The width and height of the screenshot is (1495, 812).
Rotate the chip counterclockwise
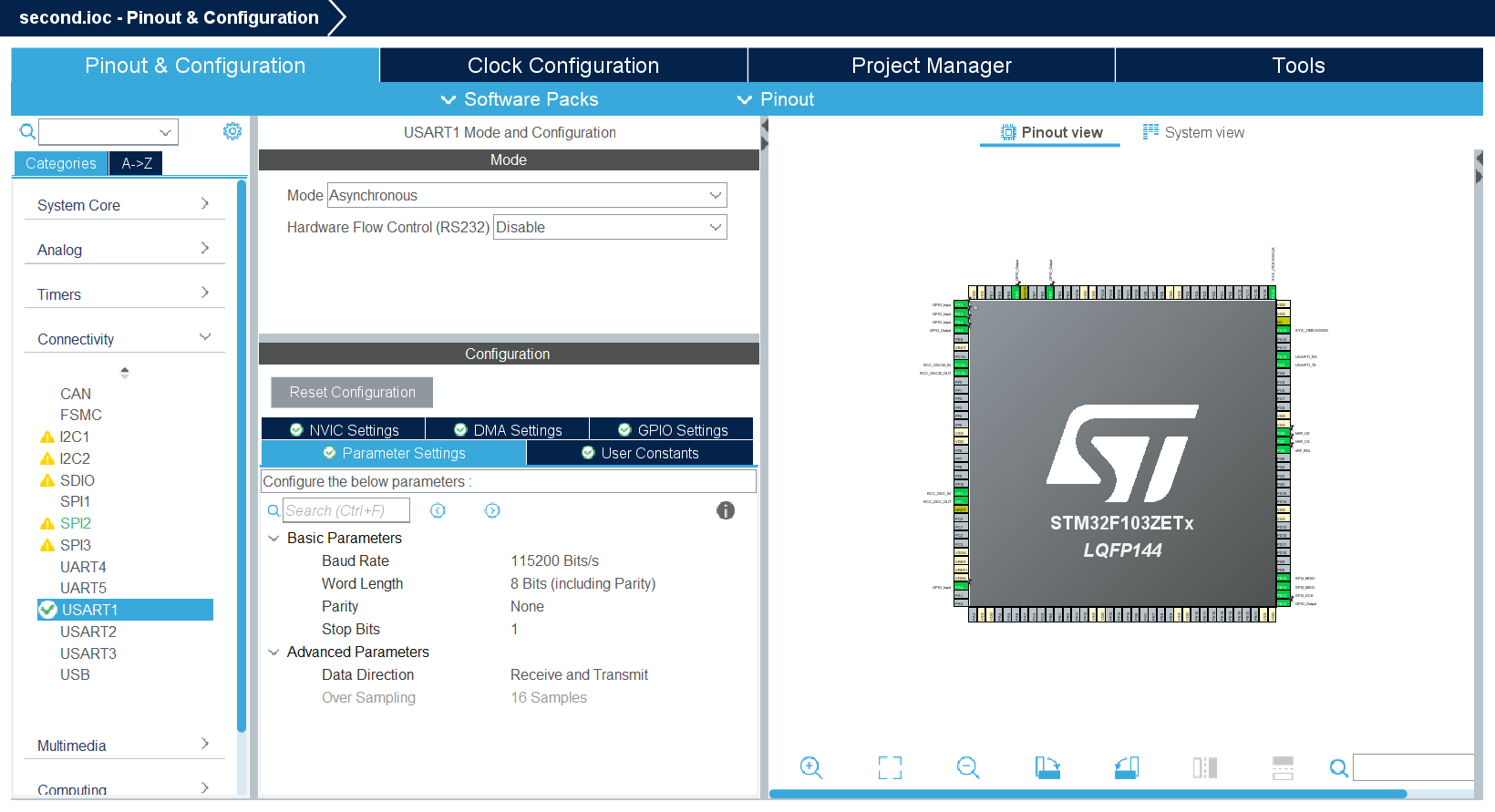(x=1127, y=767)
